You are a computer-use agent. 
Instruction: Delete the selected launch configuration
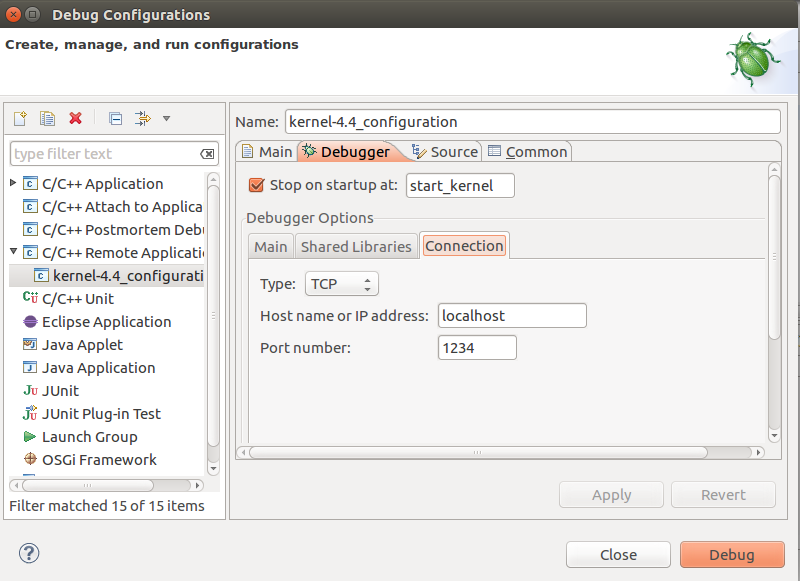tap(76, 118)
